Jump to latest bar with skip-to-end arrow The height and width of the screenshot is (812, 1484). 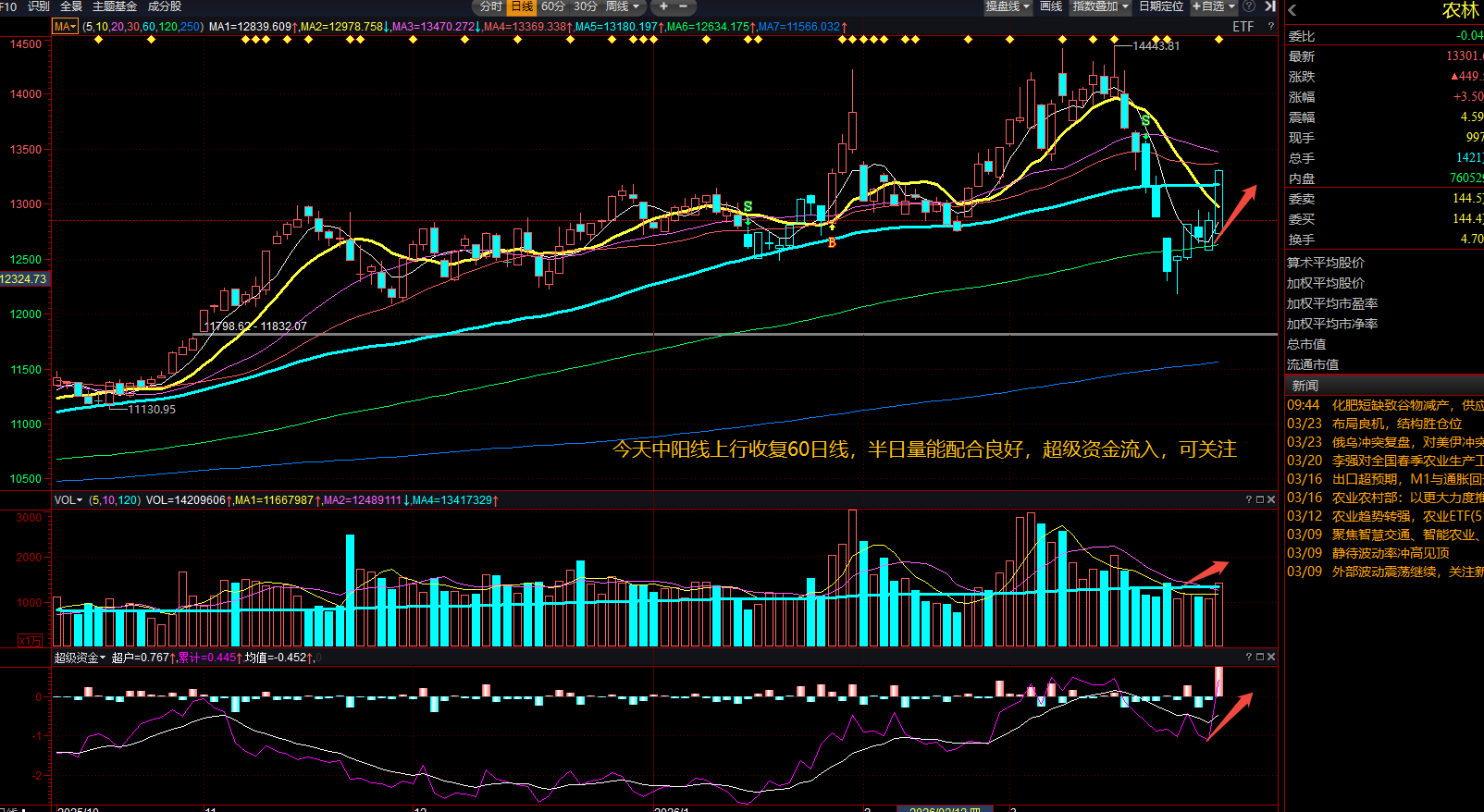pos(1270,6)
